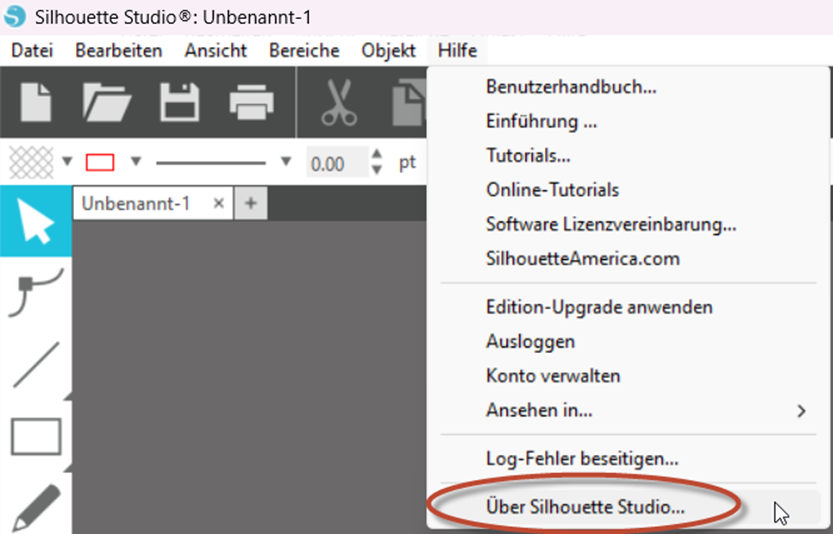
Task: Expand the line style dropdown
Action: tap(286, 162)
